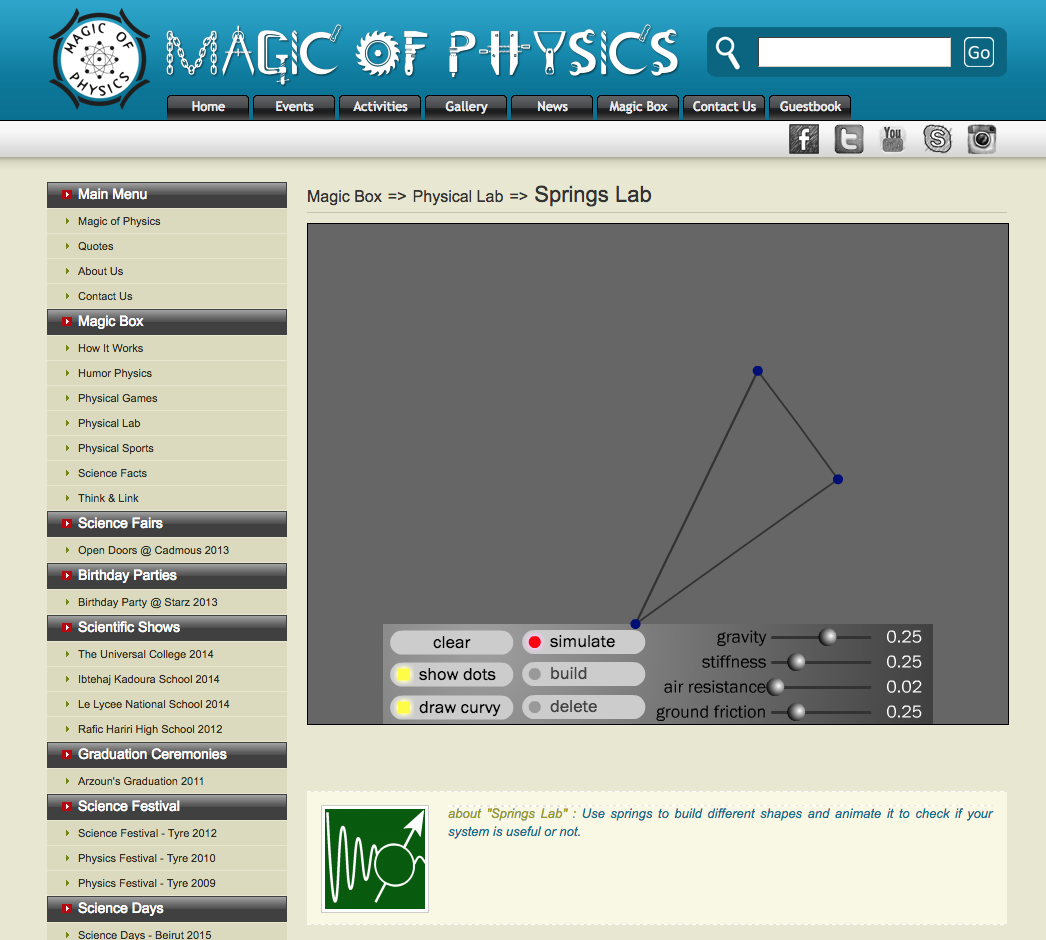Screen dimensions: 1046x940
Task: Toggle the 'show dots' option
Action: tap(451, 674)
